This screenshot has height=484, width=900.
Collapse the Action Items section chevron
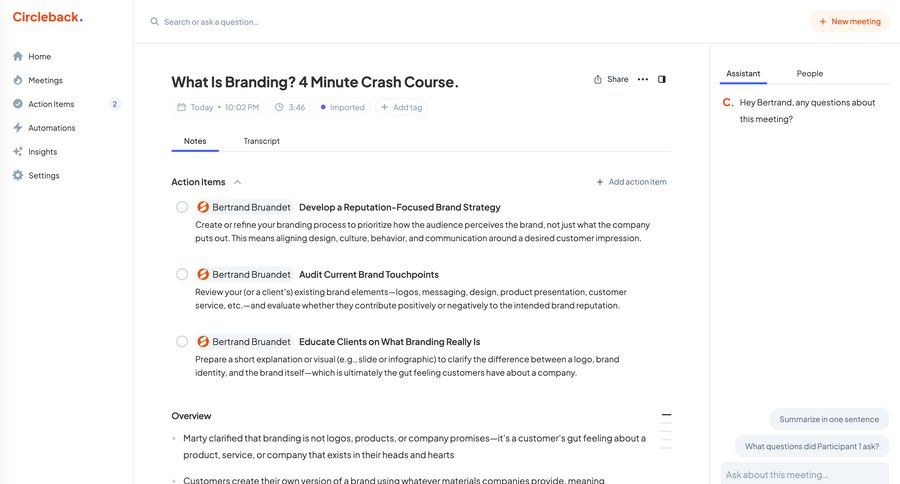237,182
